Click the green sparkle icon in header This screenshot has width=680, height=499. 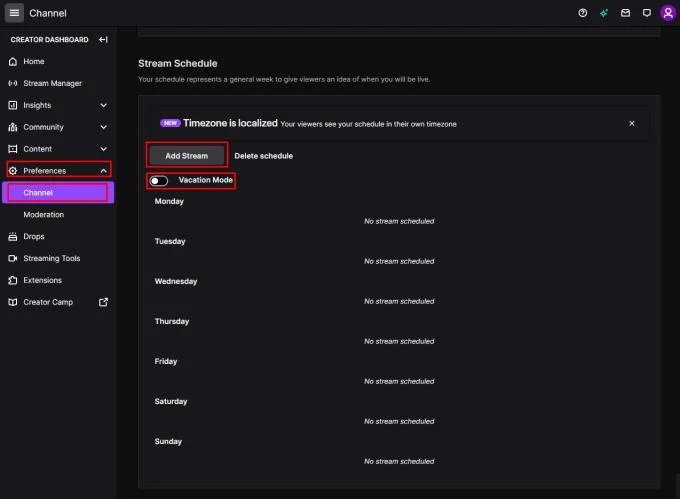[604, 13]
